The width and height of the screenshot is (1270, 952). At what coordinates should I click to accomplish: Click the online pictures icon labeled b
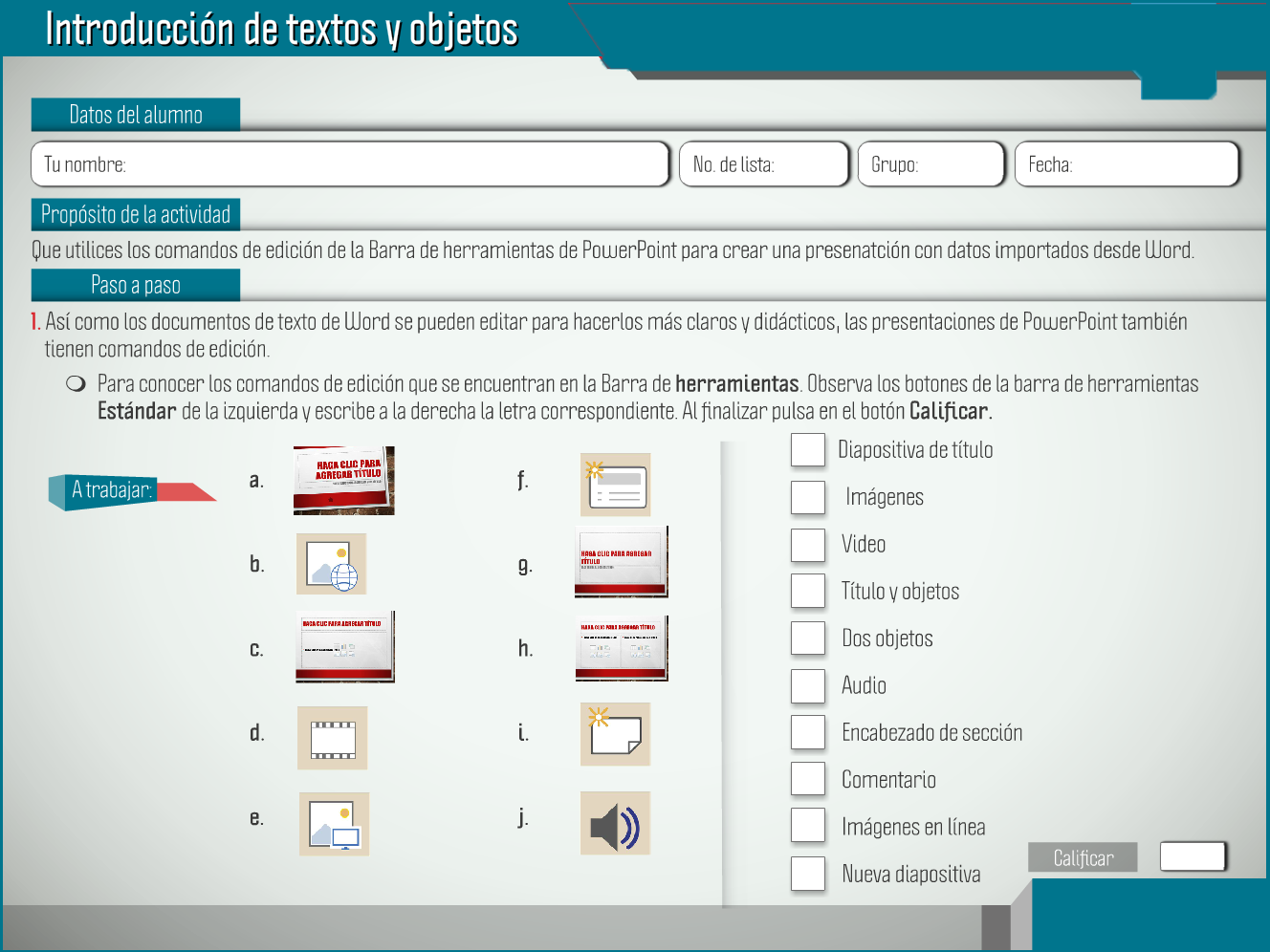pyautogui.click(x=332, y=564)
